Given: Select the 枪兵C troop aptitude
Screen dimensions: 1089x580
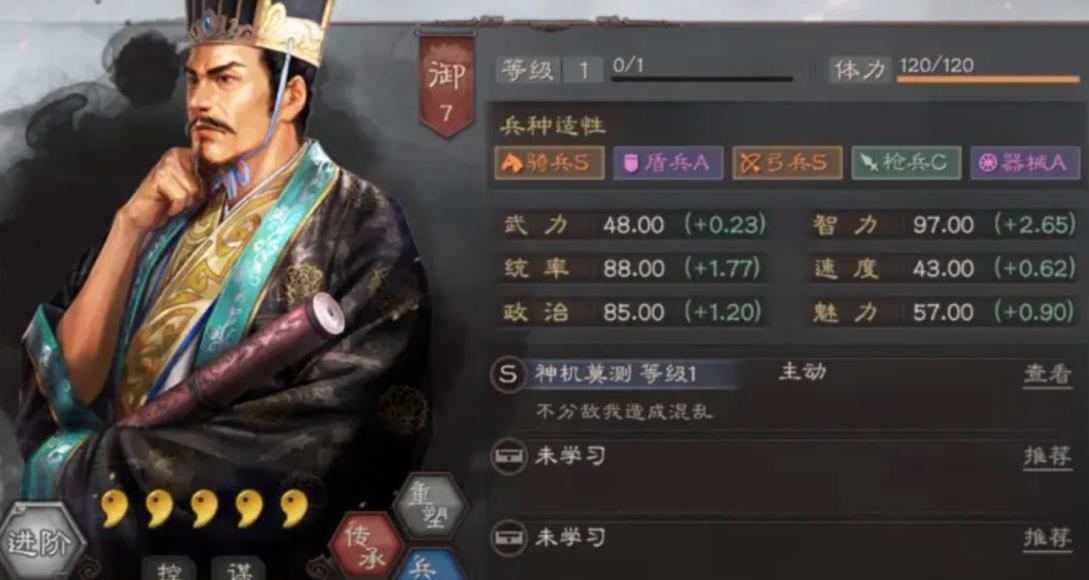Looking at the screenshot, I should (906, 163).
